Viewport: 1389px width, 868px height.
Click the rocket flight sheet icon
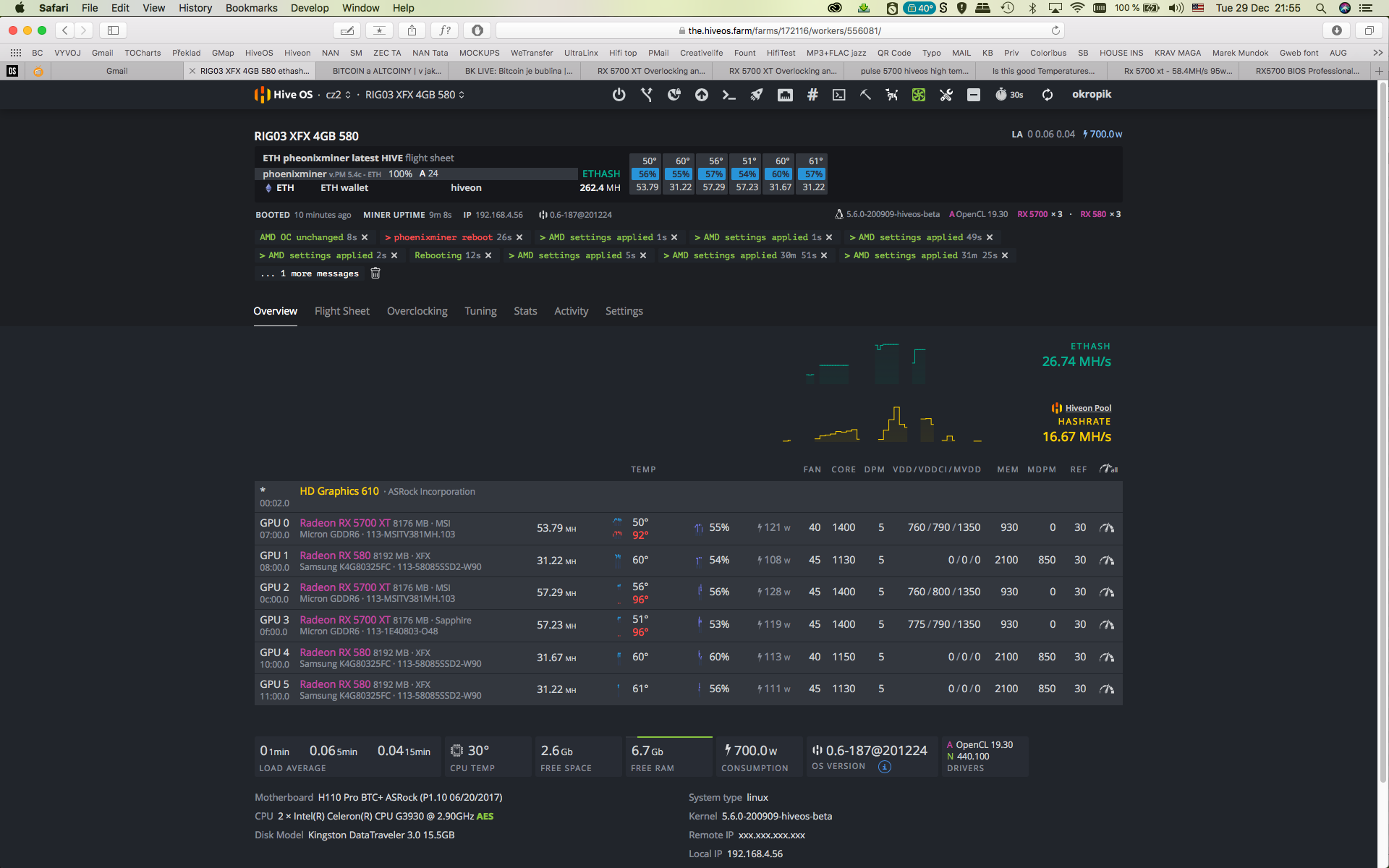756,95
